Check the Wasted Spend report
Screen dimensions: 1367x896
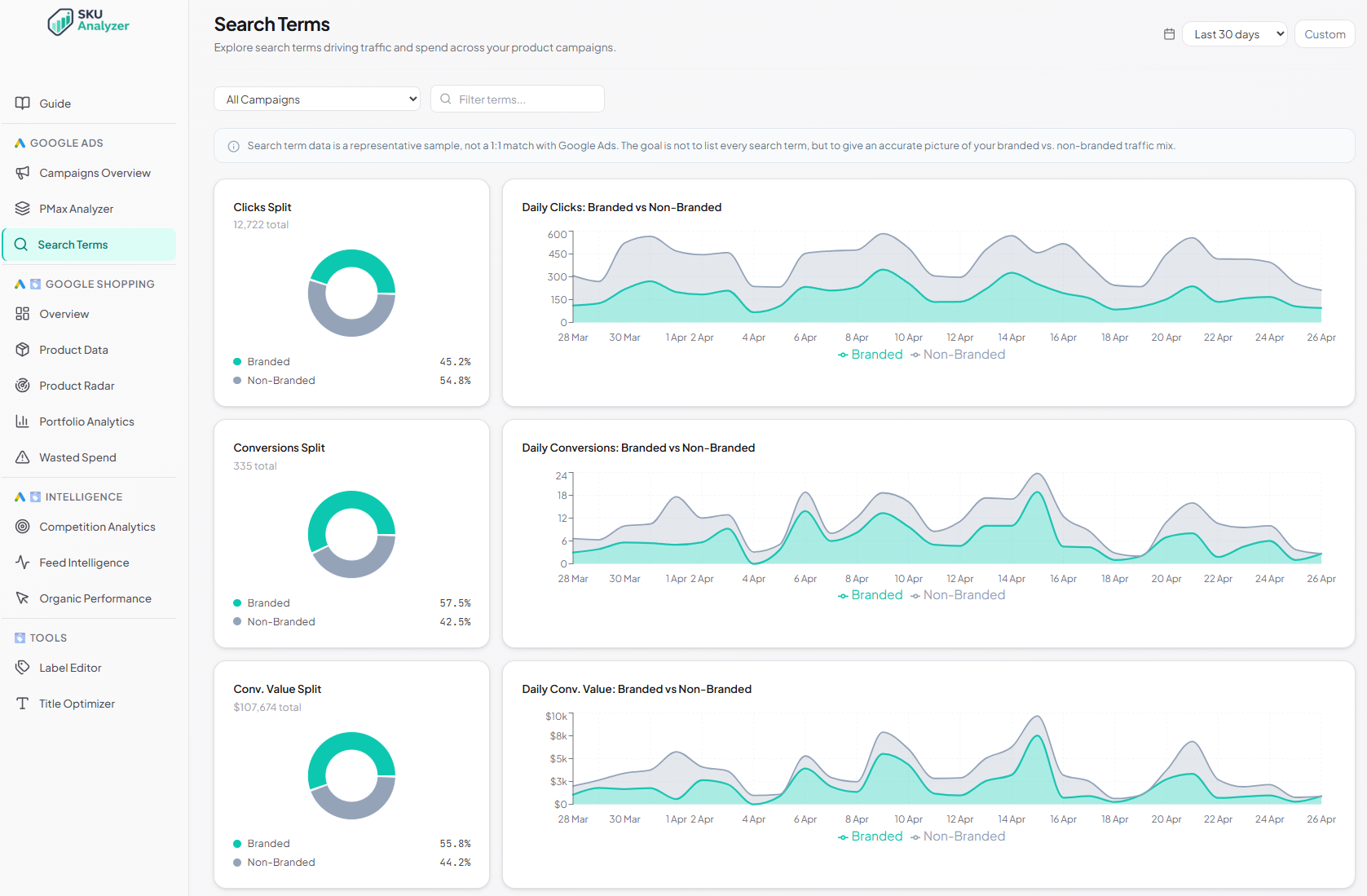pyautogui.click(x=78, y=457)
